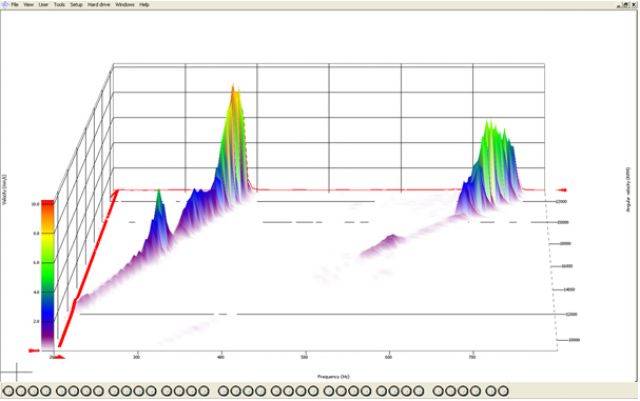Image resolution: width=640 pixels, height=401 pixels.
Task: Click the last circular button in bottom toolbar
Action: 504,391
